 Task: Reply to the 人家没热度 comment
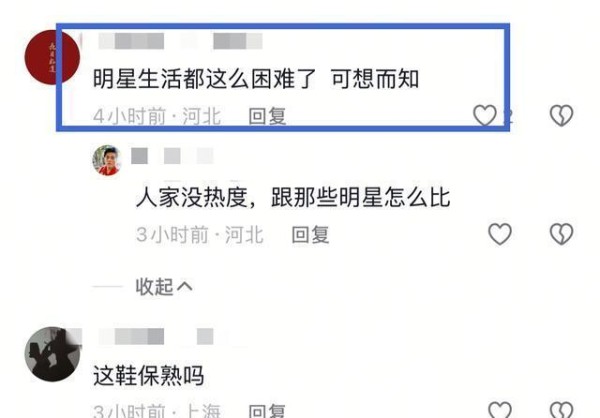[x=310, y=235]
